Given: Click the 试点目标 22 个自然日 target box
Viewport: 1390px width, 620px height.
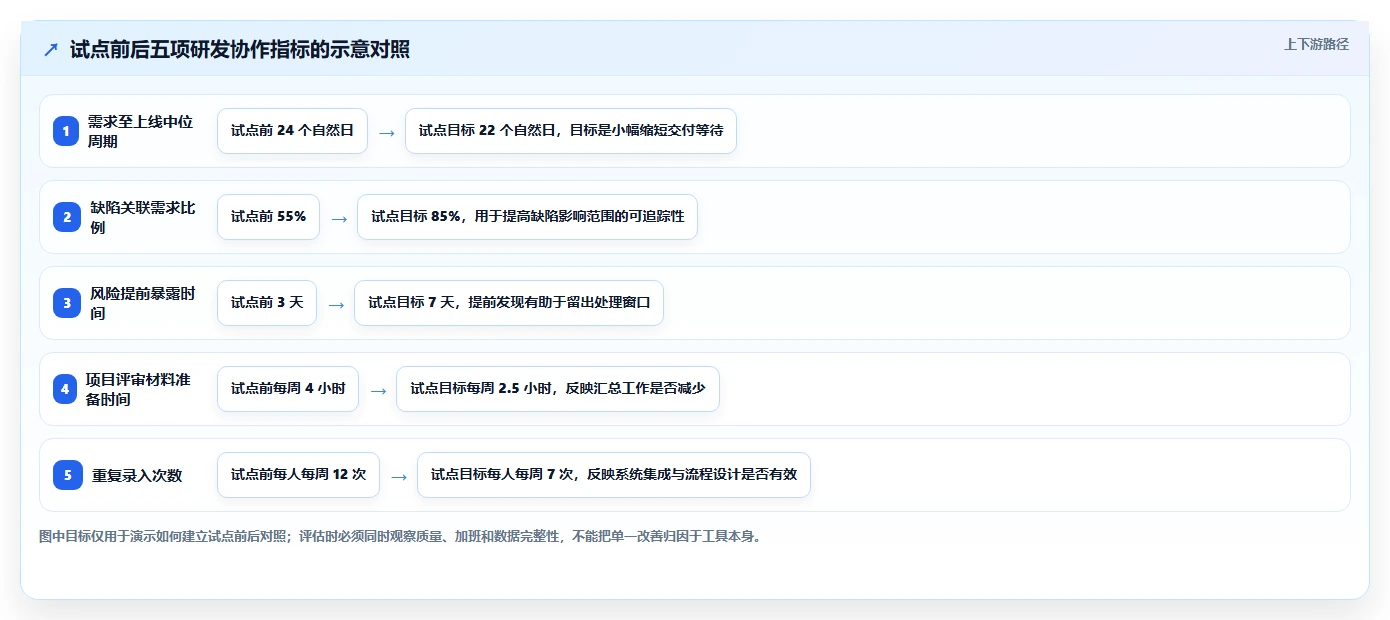Looking at the screenshot, I should [x=571, y=131].
